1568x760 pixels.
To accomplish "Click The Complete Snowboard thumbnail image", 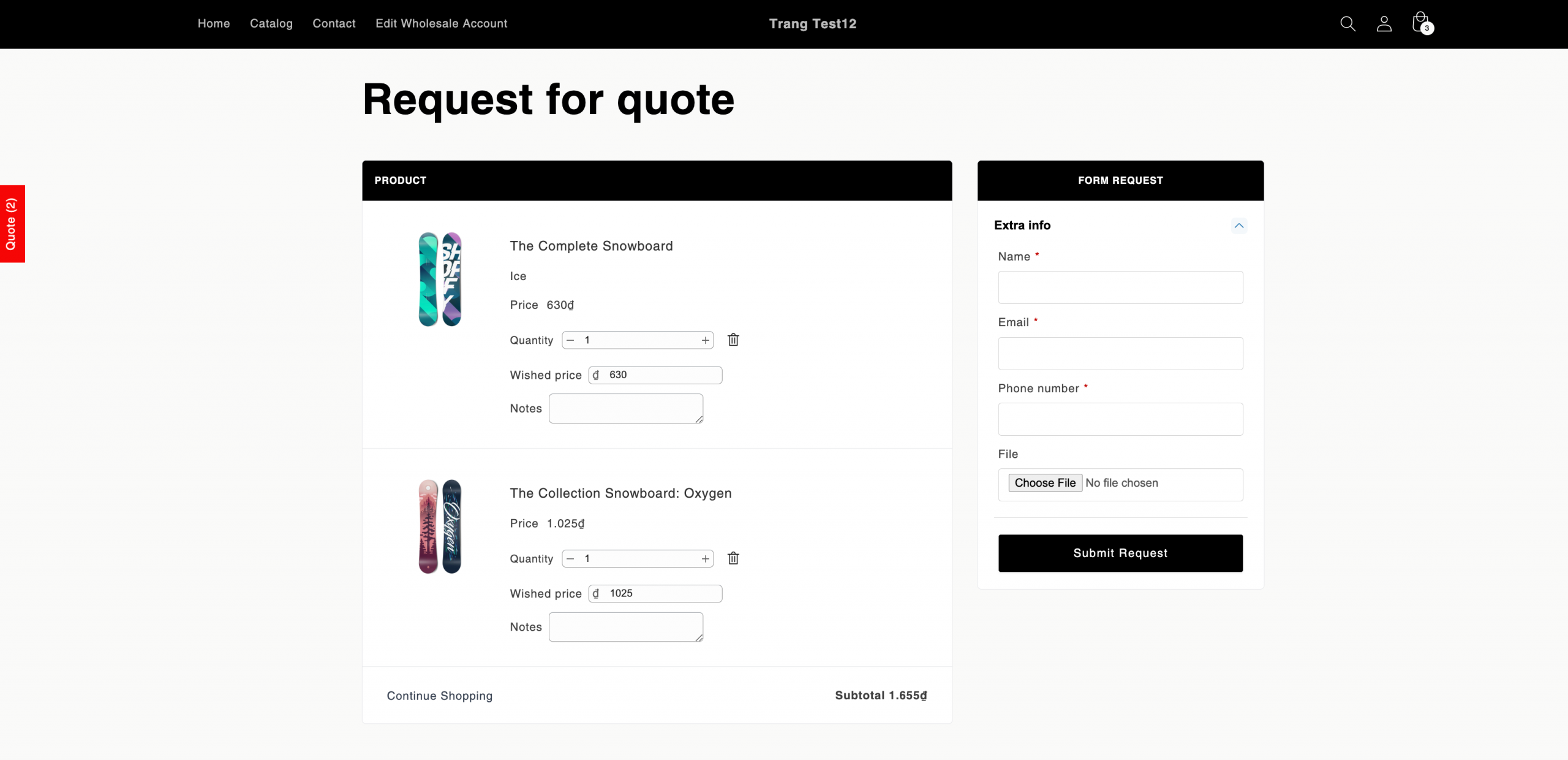I will coord(440,279).
